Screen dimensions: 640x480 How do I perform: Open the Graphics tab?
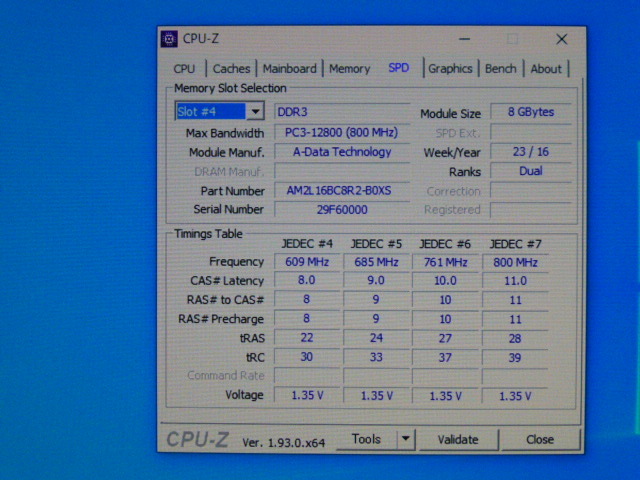coord(450,69)
